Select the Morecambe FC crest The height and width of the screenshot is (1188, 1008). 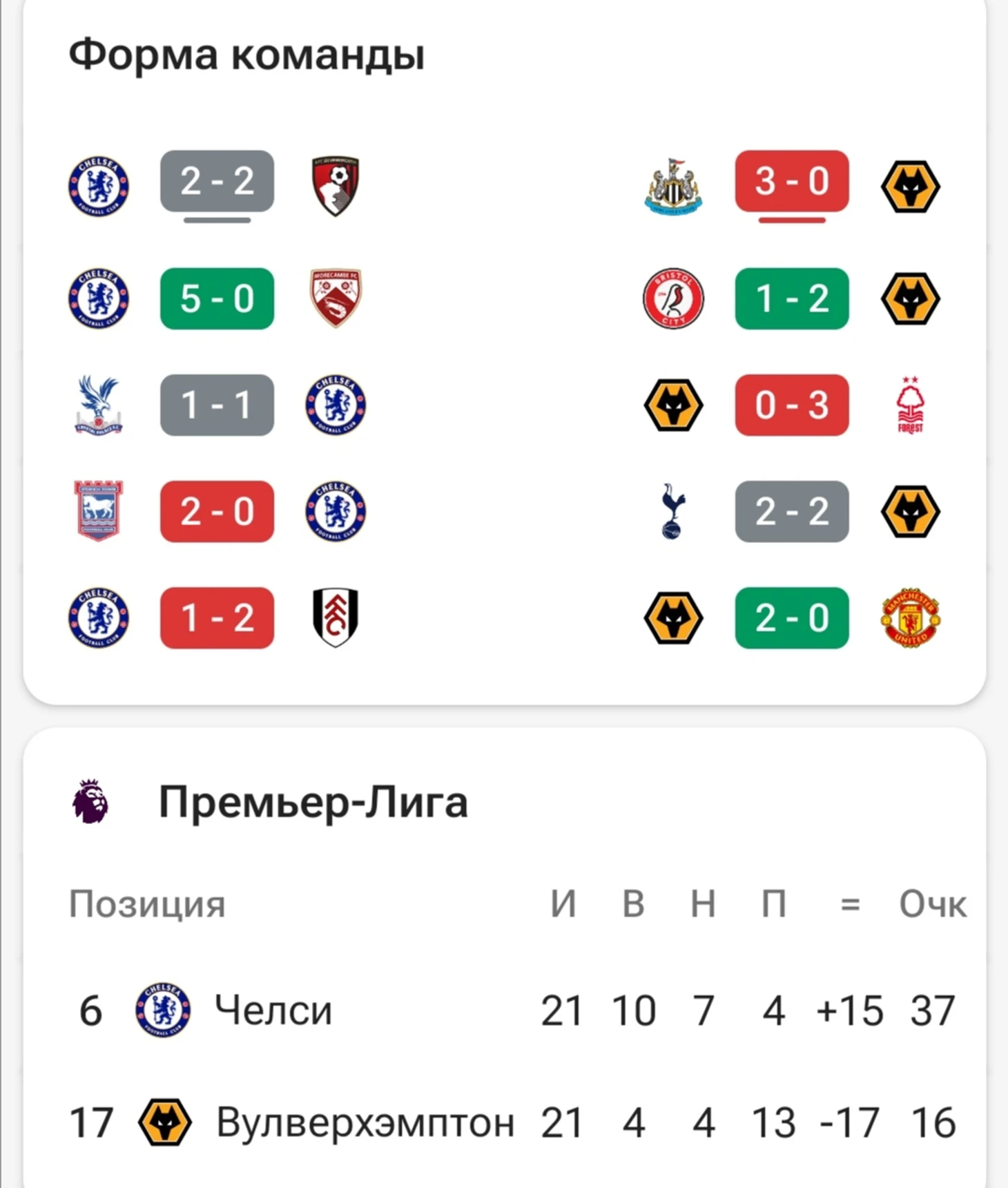click(x=336, y=298)
